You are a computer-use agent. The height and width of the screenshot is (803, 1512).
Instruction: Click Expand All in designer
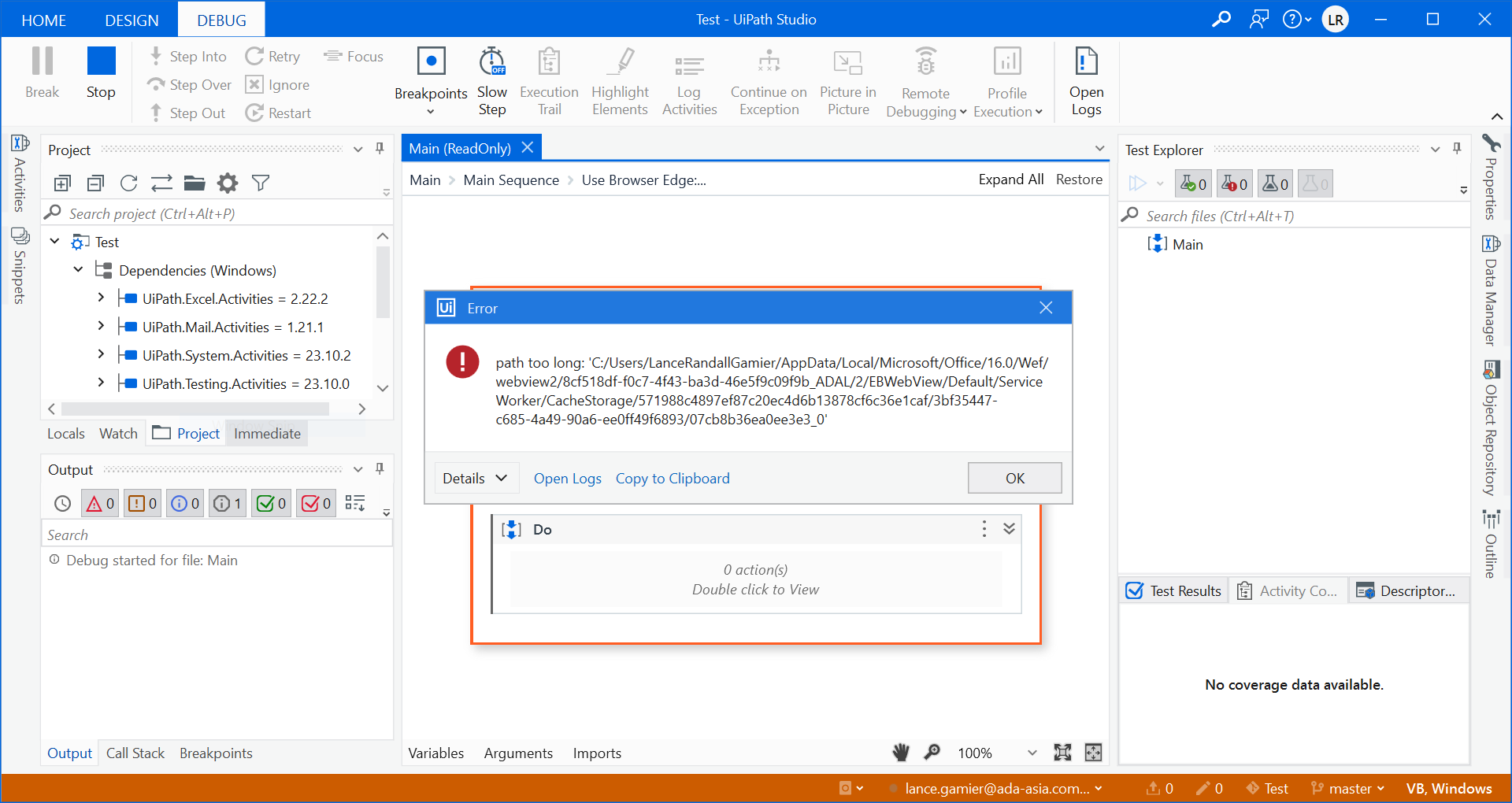point(1011,179)
